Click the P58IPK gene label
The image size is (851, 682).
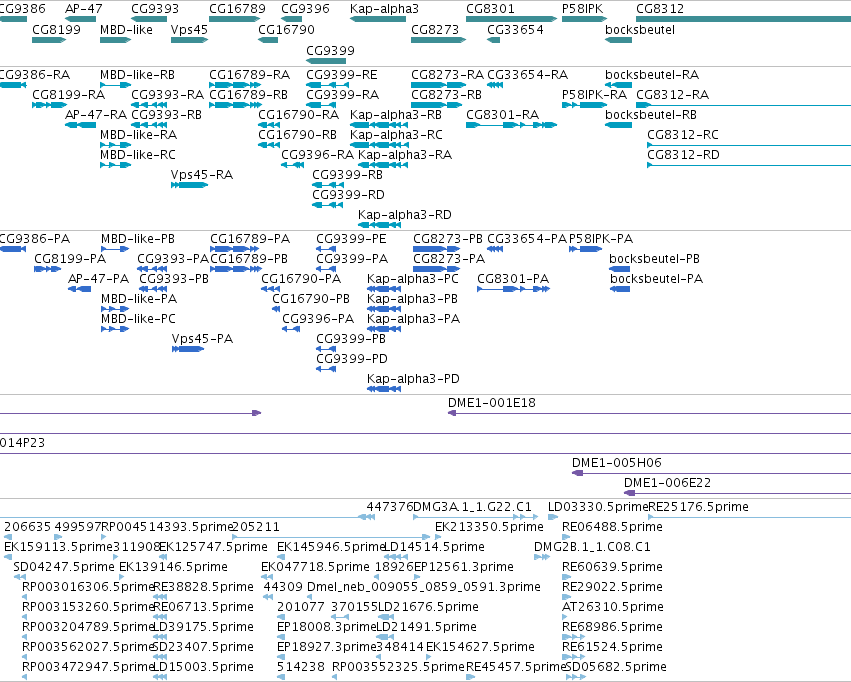tap(582, 9)
